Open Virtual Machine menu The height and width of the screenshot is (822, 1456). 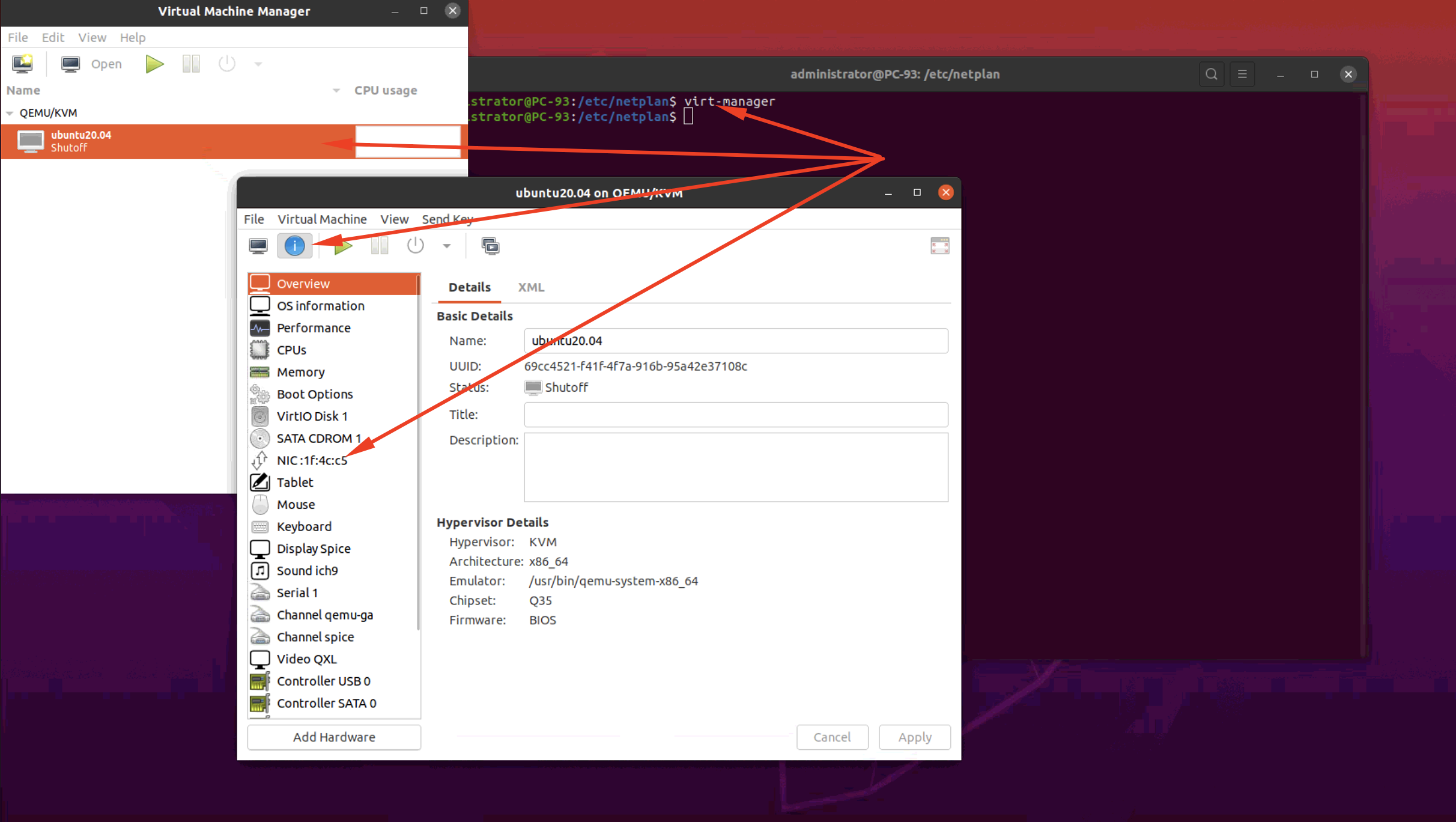pyautogui.click(x=322, y=219)
